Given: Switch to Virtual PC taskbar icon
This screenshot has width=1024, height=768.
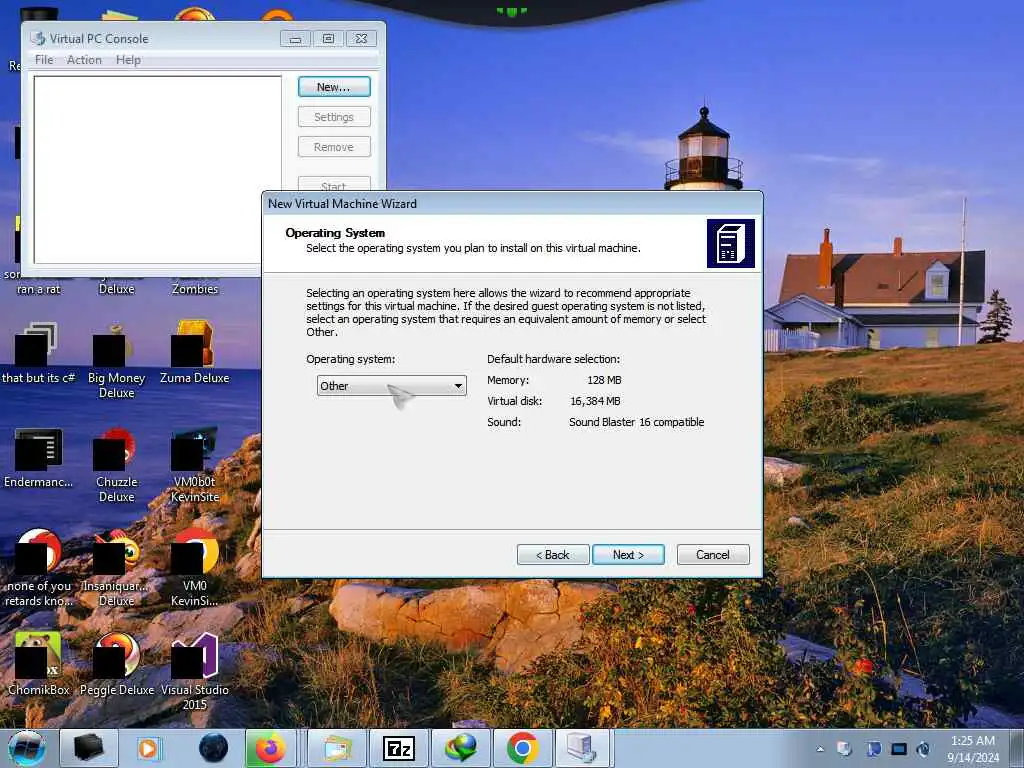Looking at the screenshot, I should (x=582, y=748).
